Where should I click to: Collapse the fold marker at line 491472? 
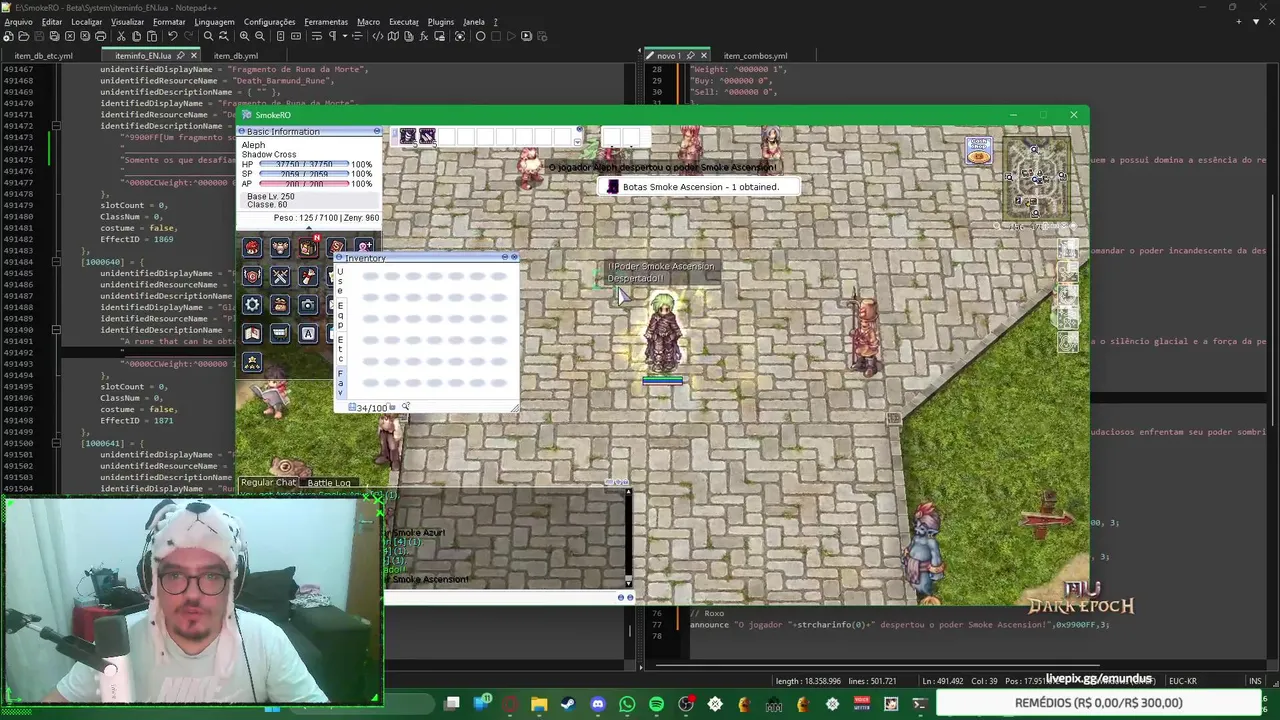pyautogui.click(x=56, y=126)
